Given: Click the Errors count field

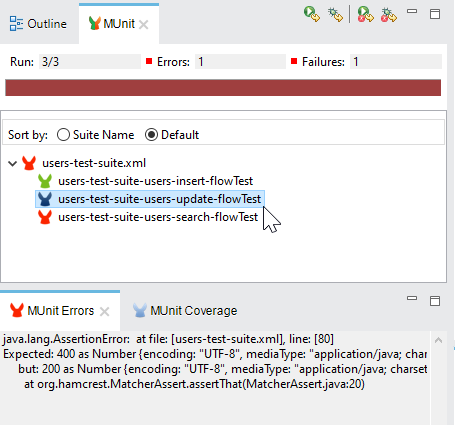Looking at the screenshot, I should pyautogui.click(x=240, y=62).
